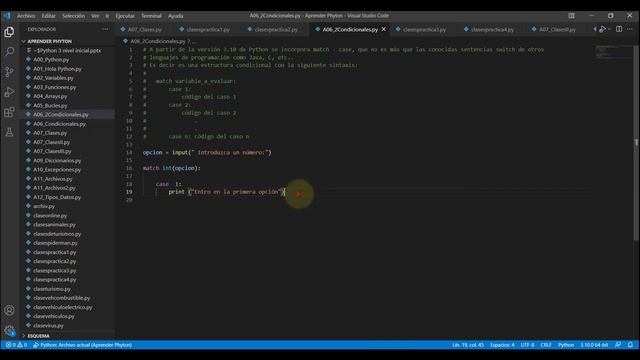The image size is (640, 360).
Task: Click line number 19 in the gutter
Action: [129, 192]
